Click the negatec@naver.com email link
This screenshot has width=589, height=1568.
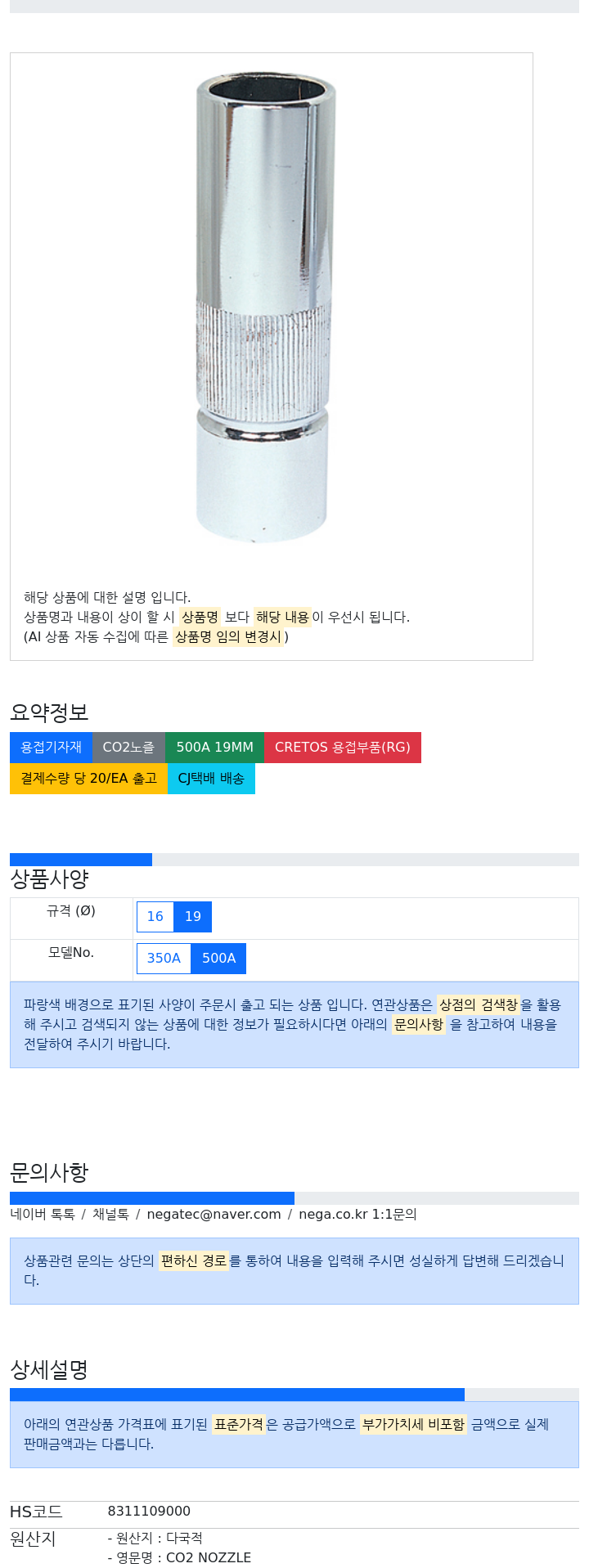coord(214,1215)
